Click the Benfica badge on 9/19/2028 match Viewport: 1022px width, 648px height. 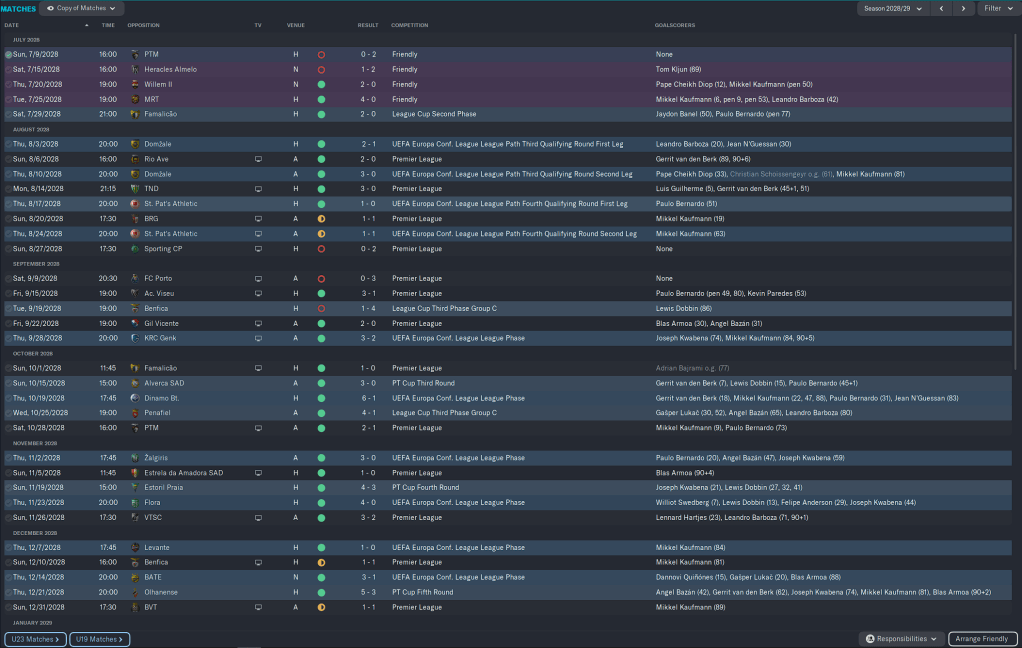point(135,309)
